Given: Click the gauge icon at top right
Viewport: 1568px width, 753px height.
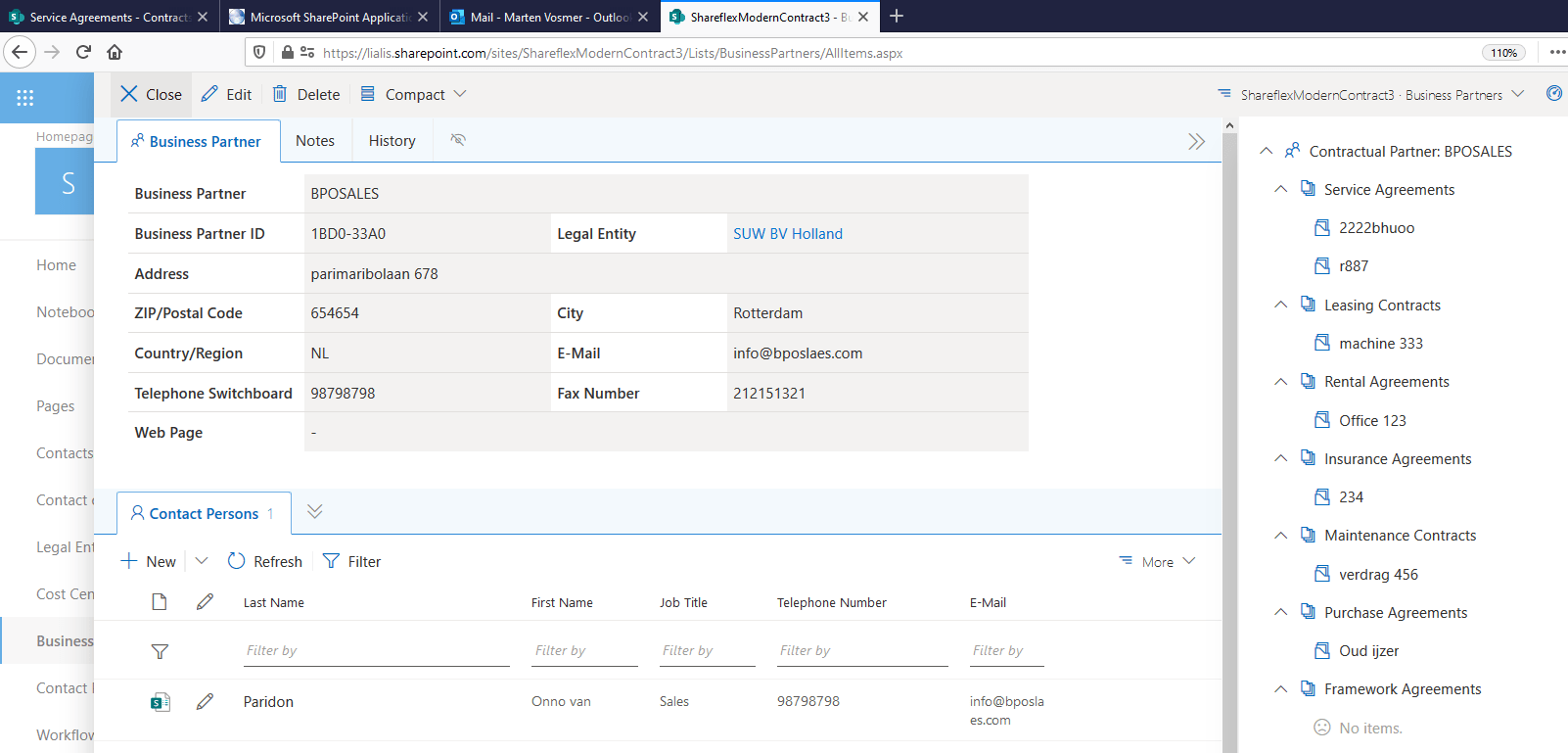Looking at the screenshot, I should [x=1553, y=93].
